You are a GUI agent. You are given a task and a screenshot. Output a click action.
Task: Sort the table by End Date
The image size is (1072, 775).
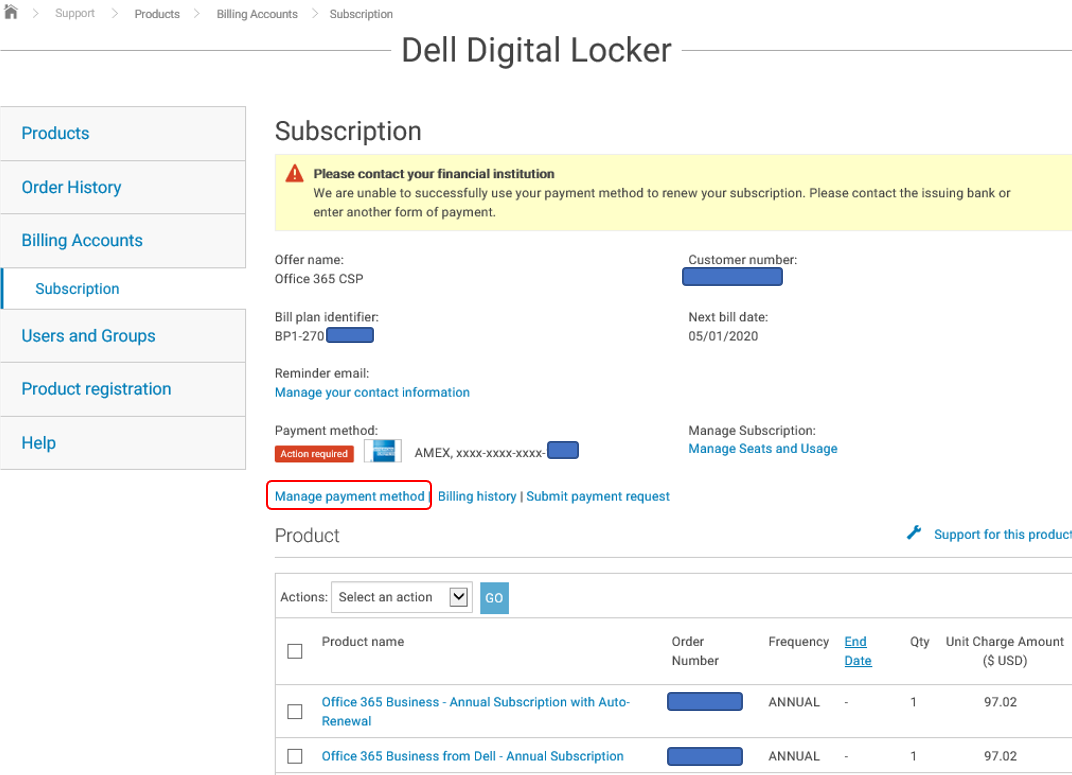857,650
